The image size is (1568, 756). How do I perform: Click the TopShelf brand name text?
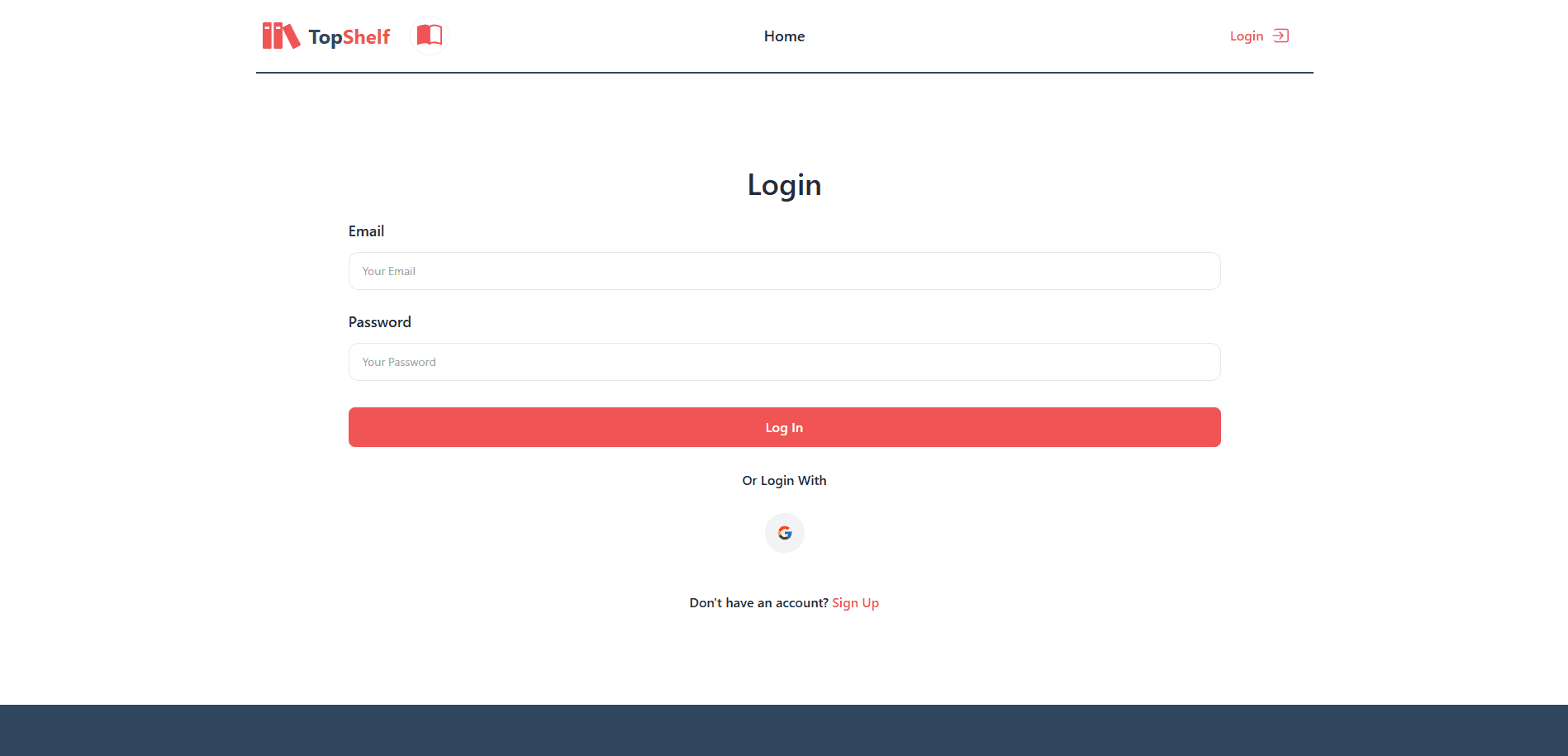tap(349, 37)
